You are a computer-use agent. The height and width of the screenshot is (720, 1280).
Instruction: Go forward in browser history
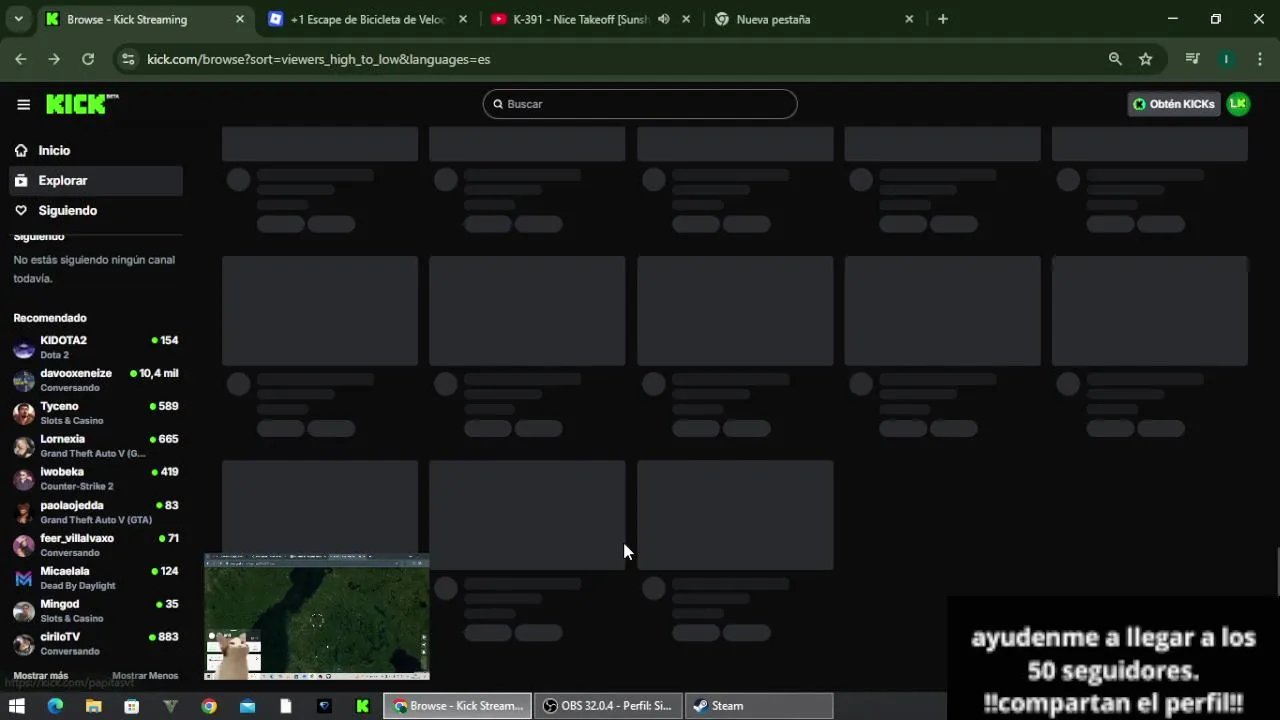click(x=54, y=59)
